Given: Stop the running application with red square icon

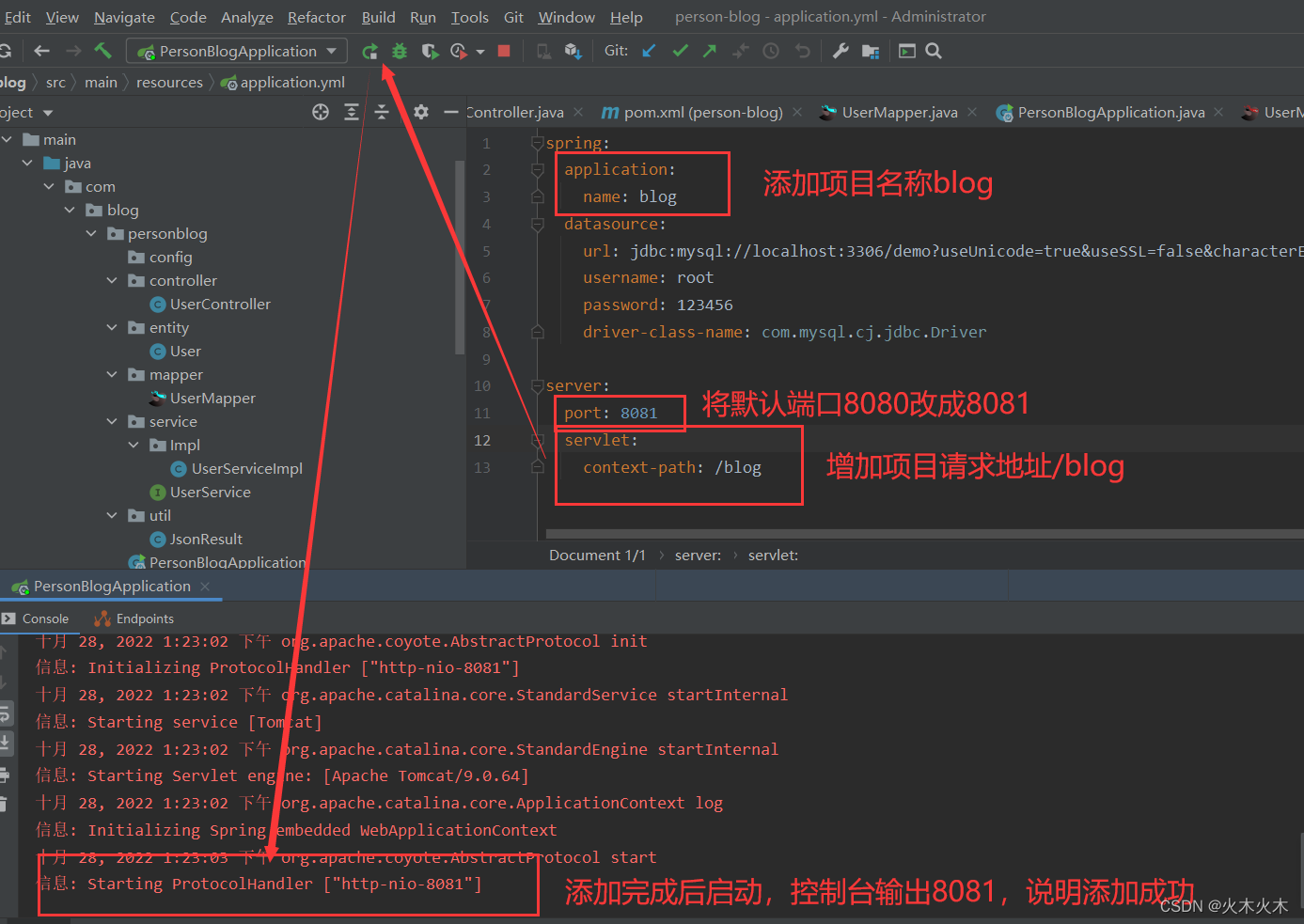Looking at the screenshot, I should 503,51.
